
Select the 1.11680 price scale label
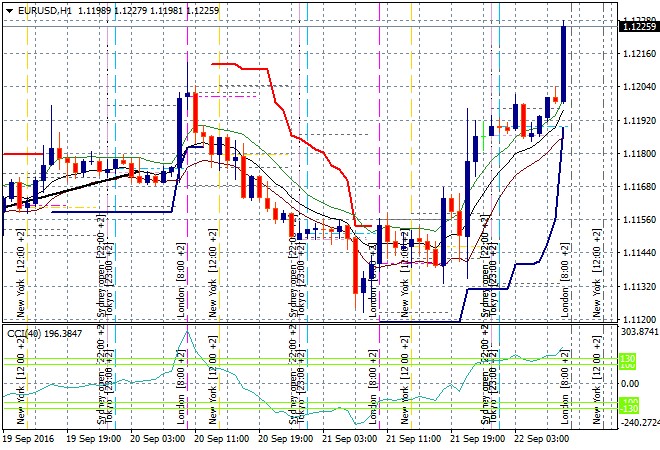click(x=638, y=187)
